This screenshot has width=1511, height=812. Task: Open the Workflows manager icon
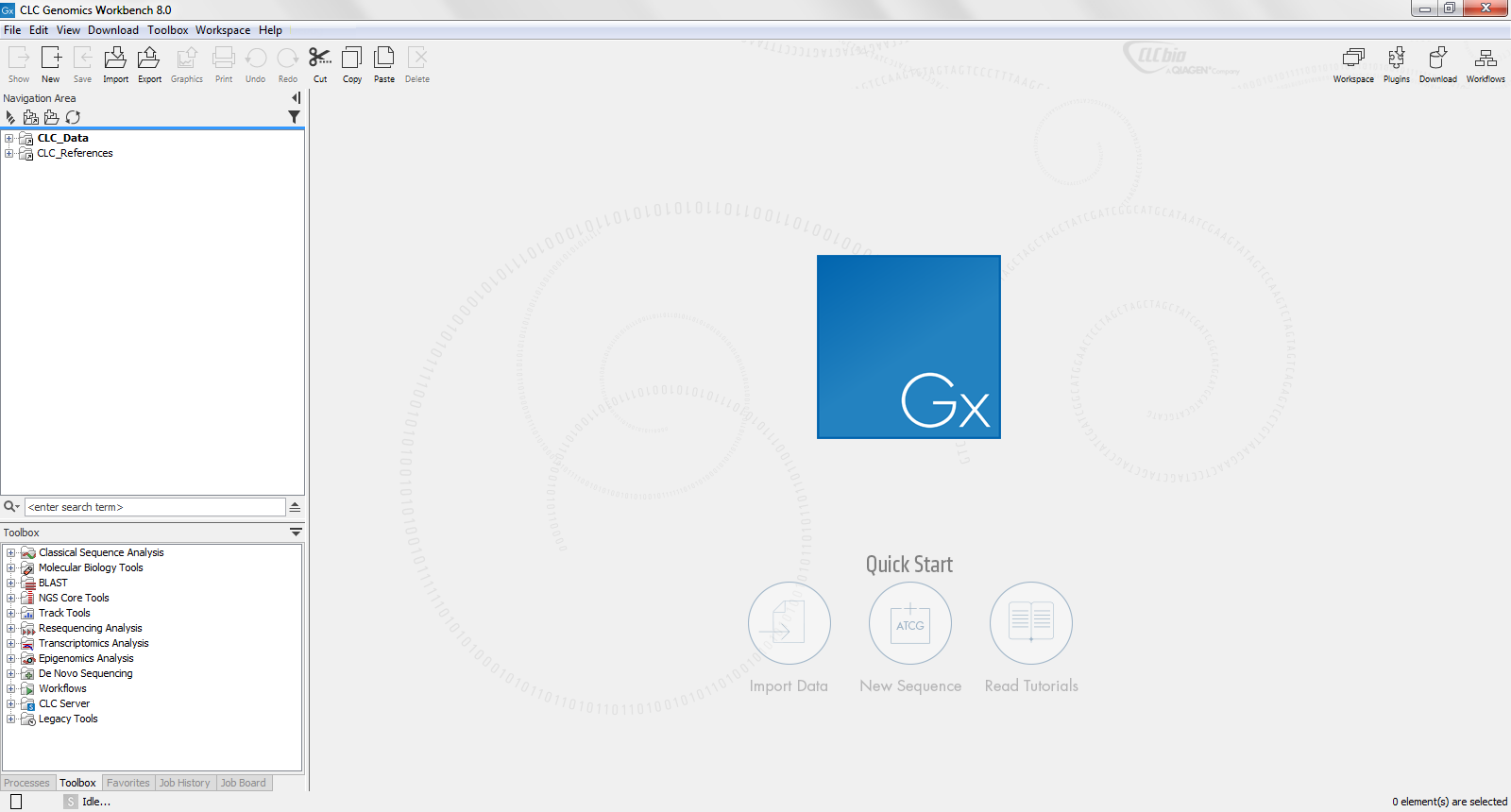coord(1486,64)
